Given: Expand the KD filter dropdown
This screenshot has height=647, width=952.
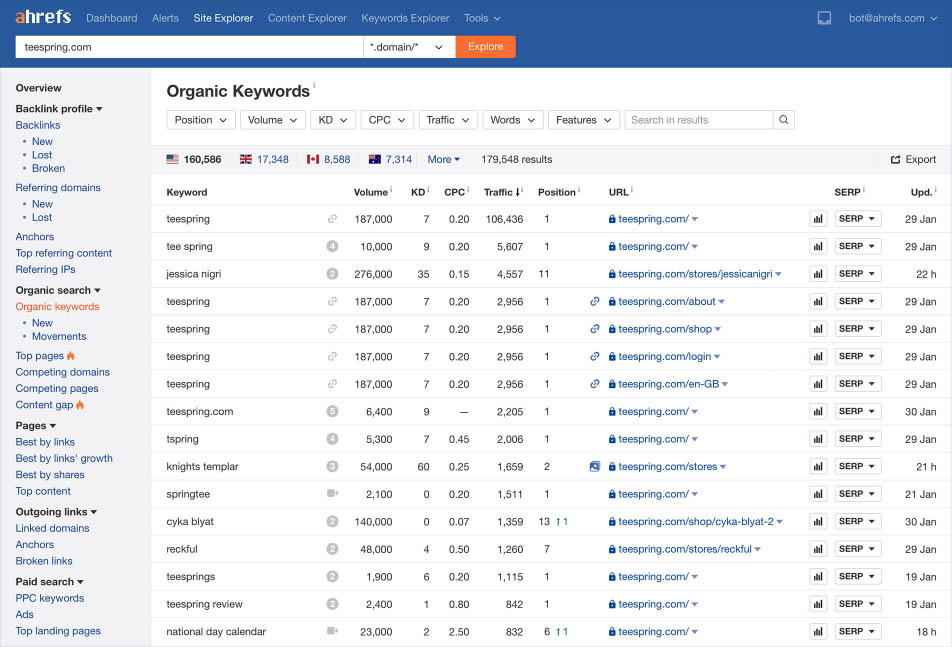Looking at the screenshot, I should pos(332,120).
